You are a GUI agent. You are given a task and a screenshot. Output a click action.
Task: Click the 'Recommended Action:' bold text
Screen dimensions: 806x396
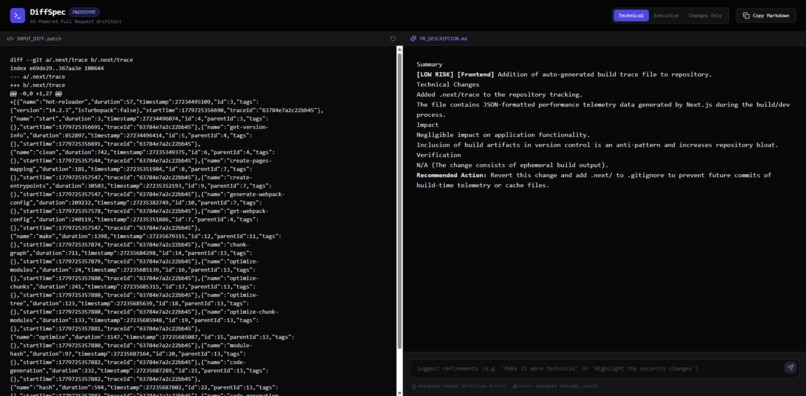tap(451, 175)
